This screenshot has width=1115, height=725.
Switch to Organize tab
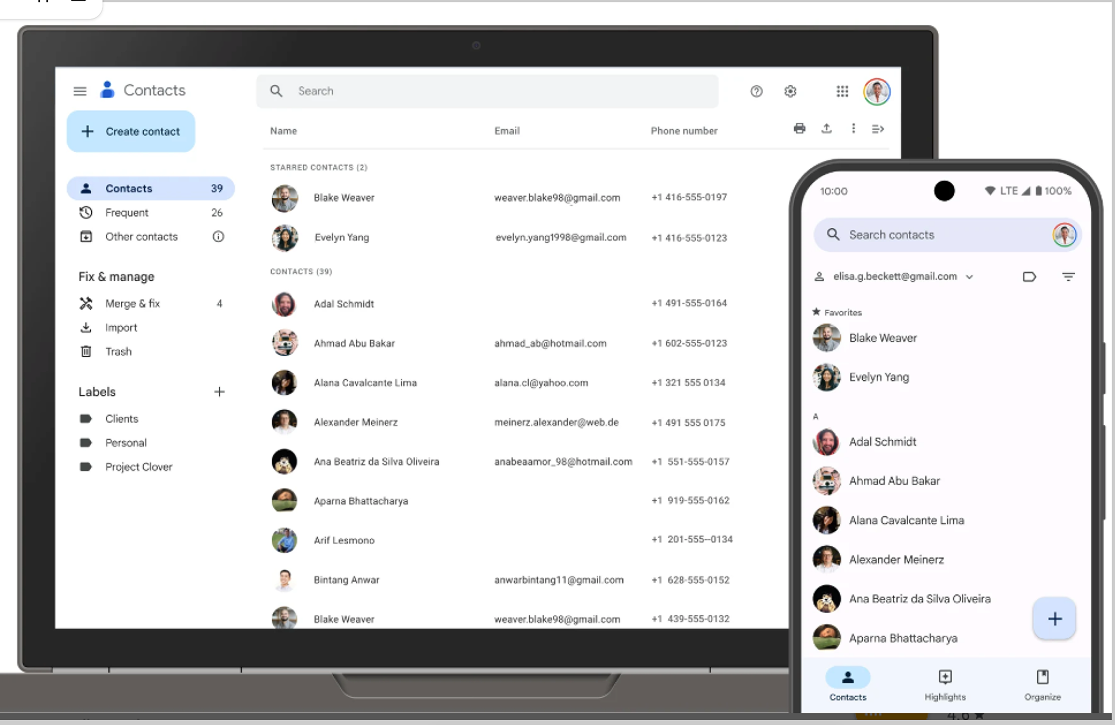(1042, 684)
